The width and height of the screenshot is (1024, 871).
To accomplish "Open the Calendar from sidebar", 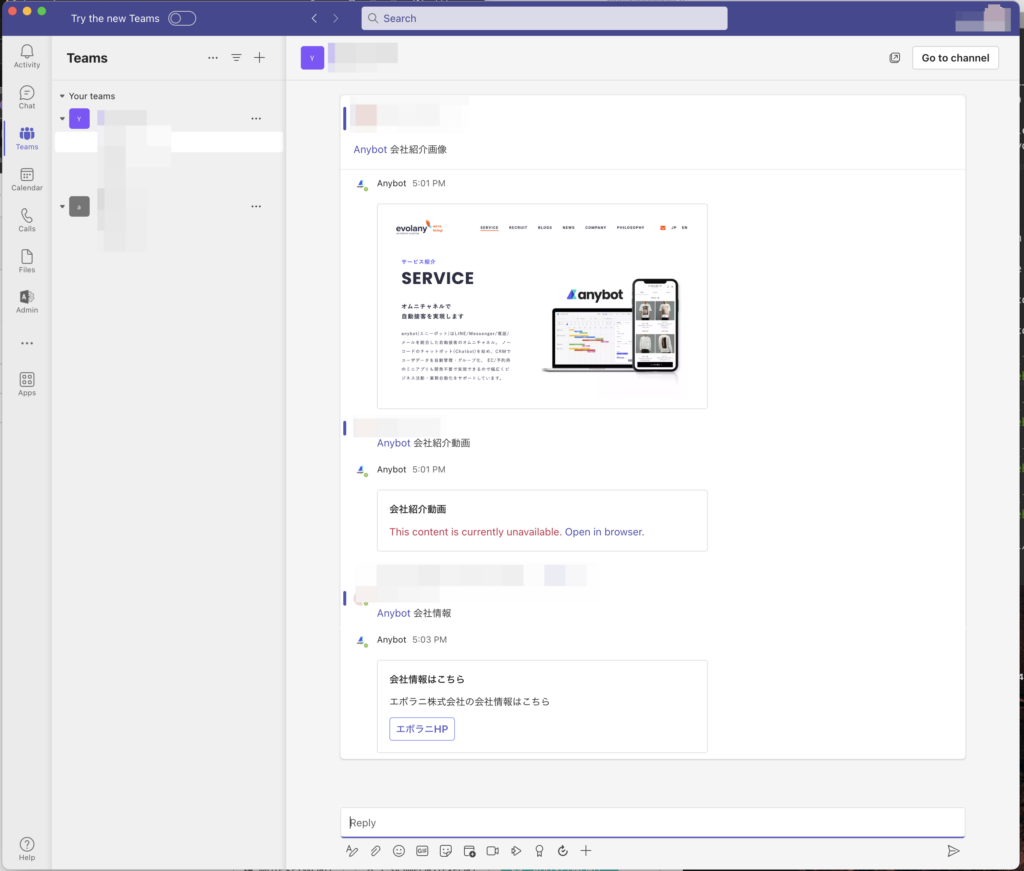I will tap(27, 179).
